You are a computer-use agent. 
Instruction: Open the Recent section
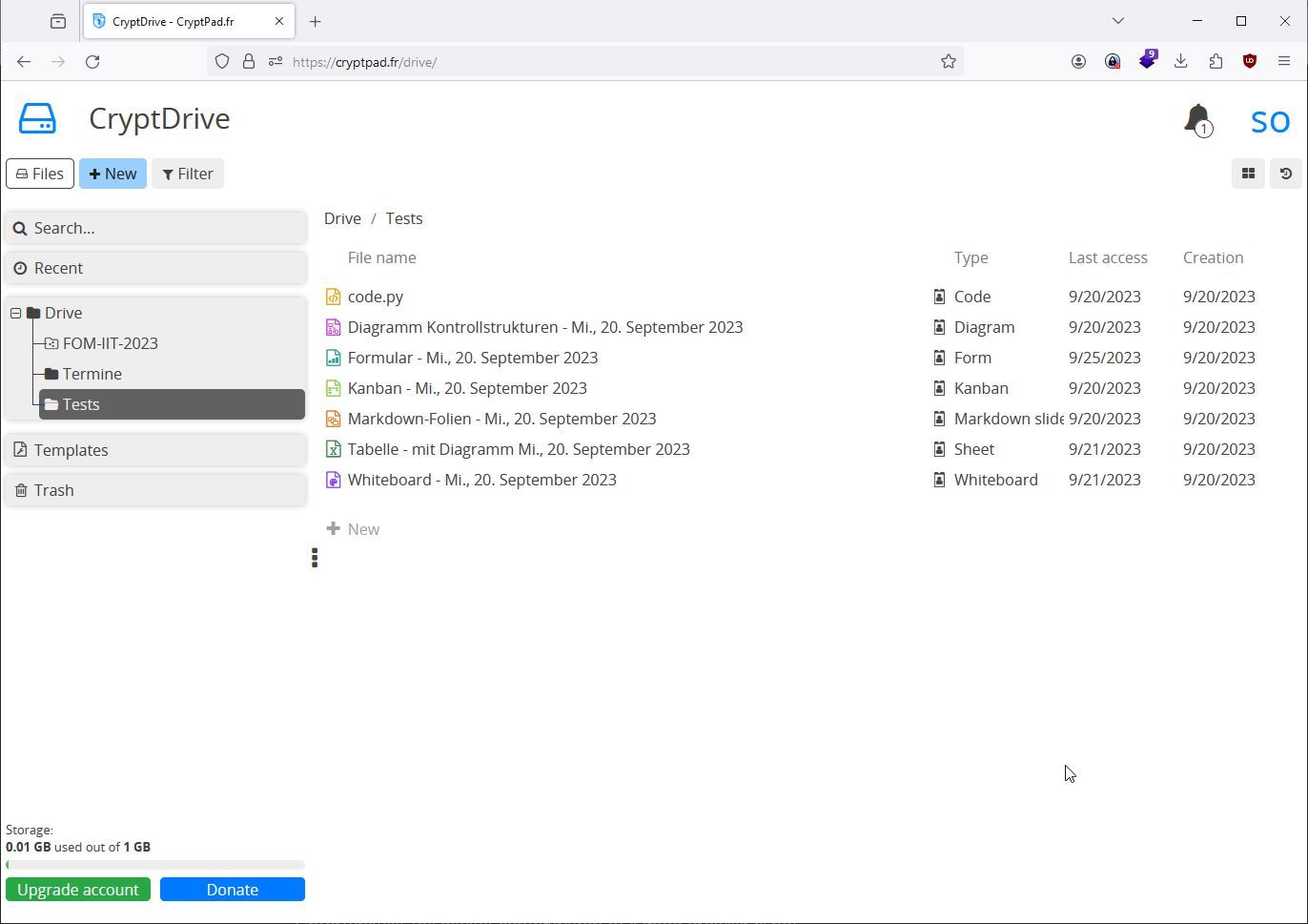155,268
